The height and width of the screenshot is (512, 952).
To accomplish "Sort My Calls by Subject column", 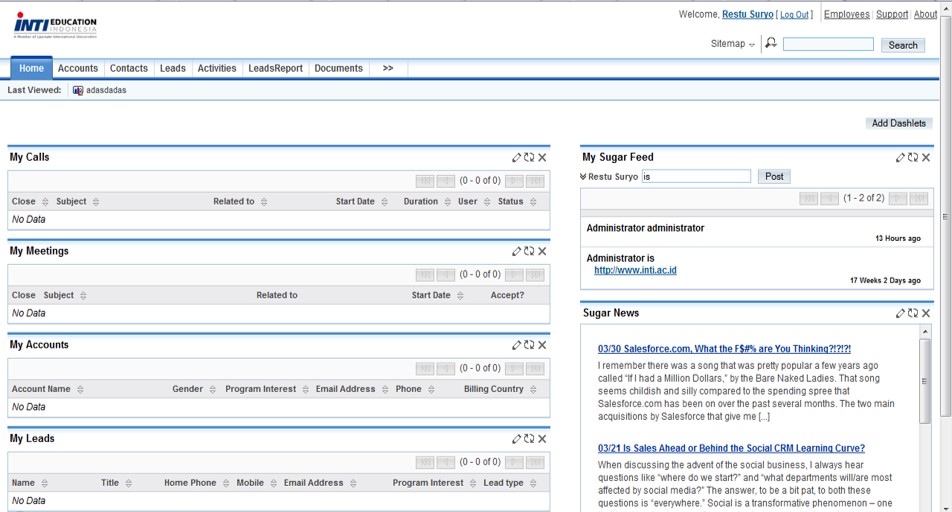I will pos(96,202).
